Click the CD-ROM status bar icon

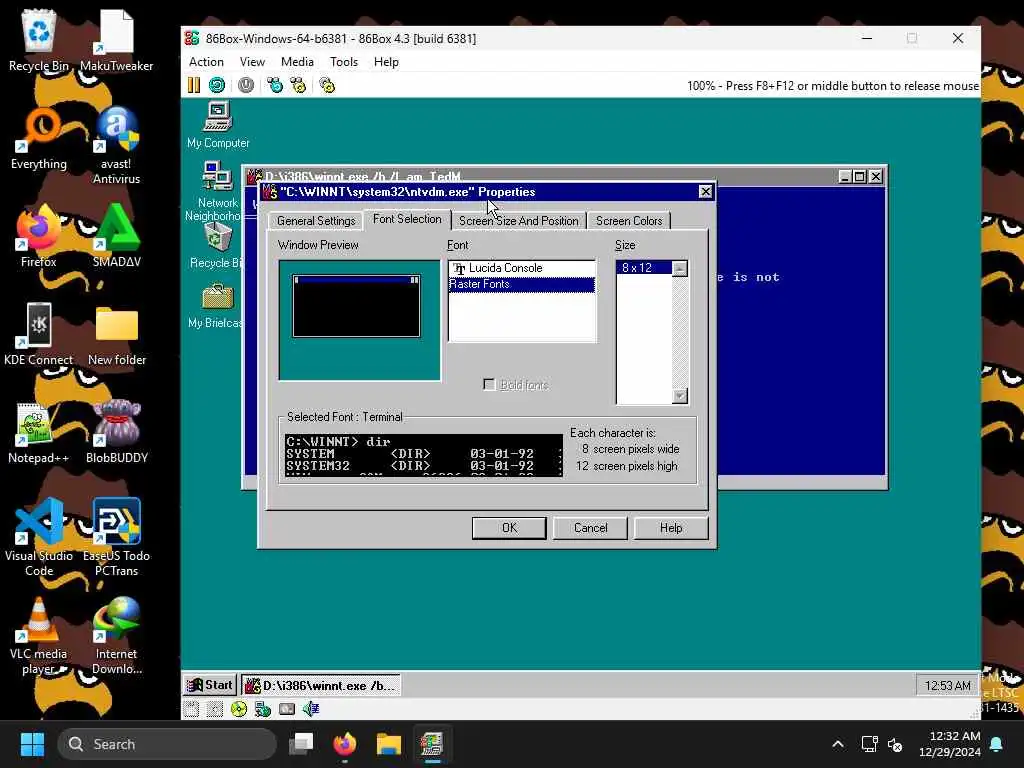click(239, 709)
